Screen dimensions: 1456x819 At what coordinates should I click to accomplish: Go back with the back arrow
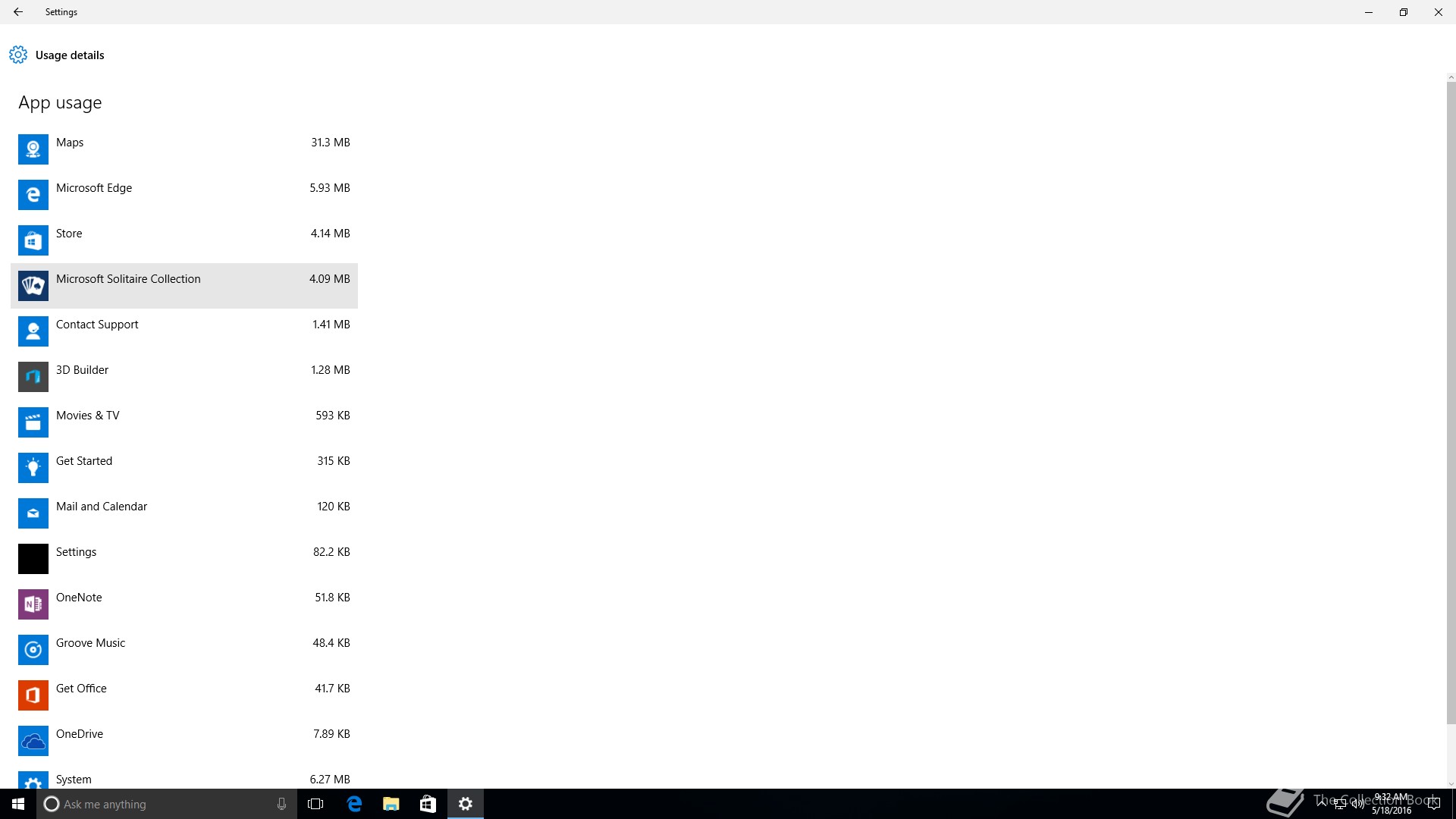tap(18, 12)
